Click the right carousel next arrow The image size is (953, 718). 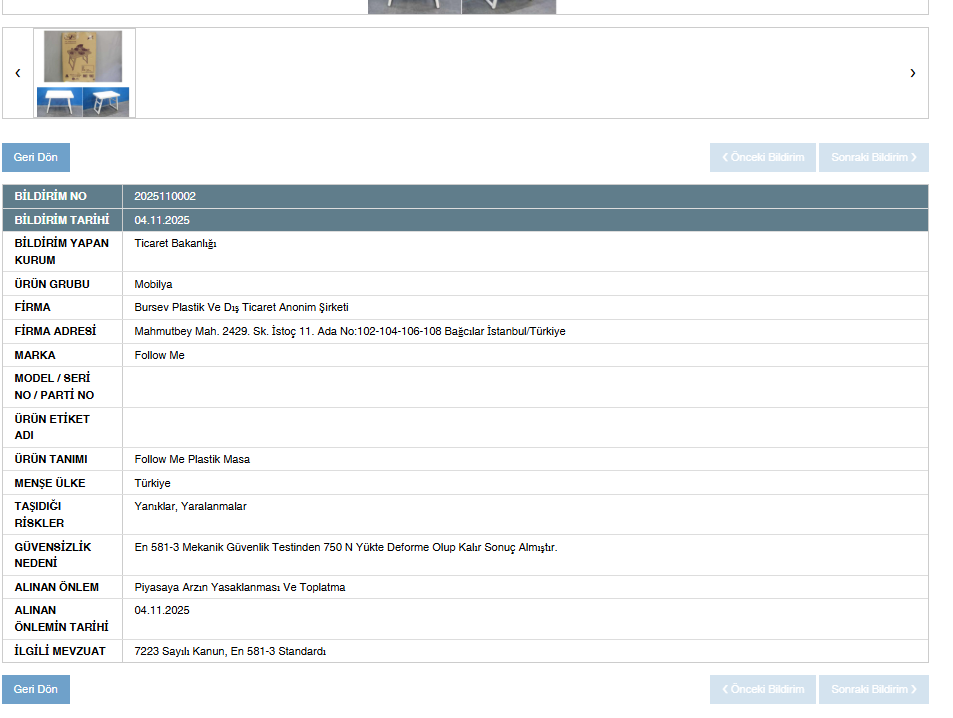click(912, 73)
